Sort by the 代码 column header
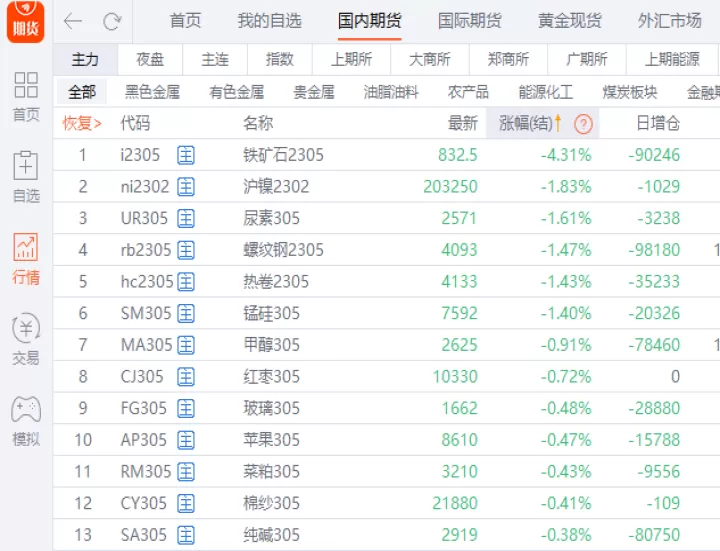 (x=135, y=124)
